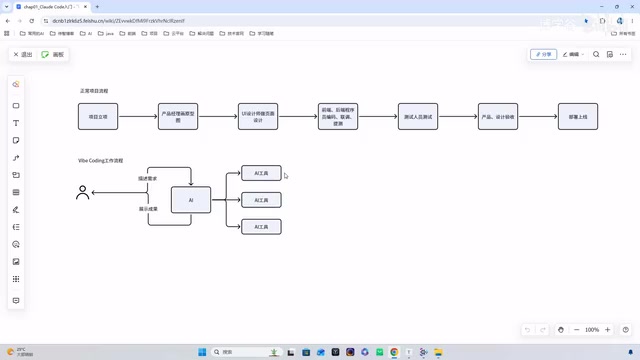Open File Explorer from the taskbar
Screen dimensions: 640x360
coord(438,352)
